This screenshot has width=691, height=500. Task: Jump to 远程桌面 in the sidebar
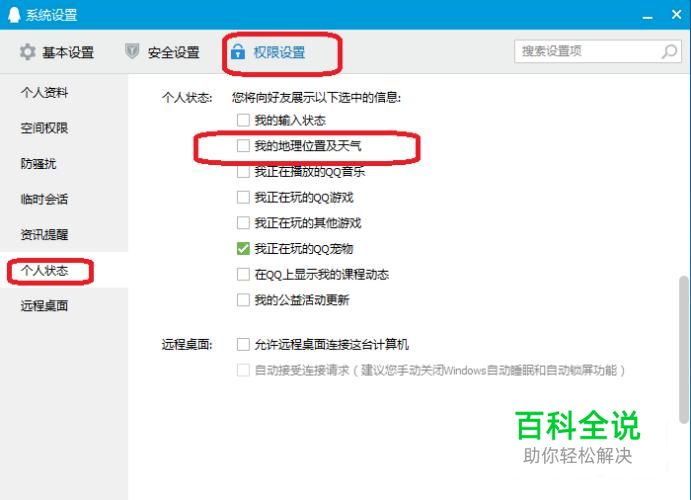tap(45, 305)
